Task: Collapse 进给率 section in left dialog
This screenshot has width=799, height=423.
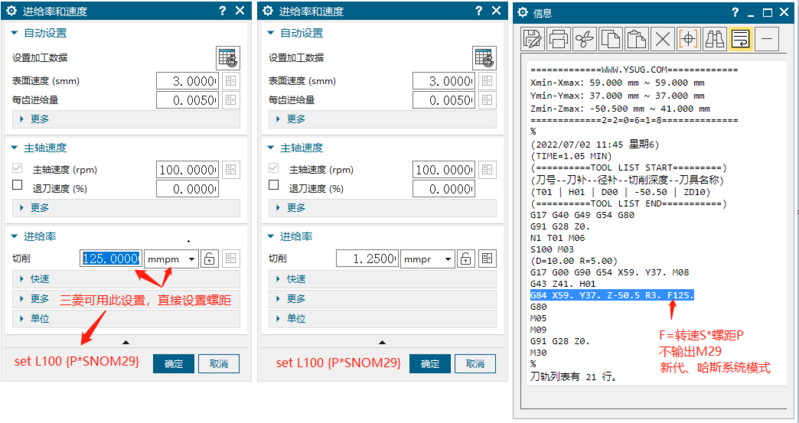Action: (x=14, y=236)
